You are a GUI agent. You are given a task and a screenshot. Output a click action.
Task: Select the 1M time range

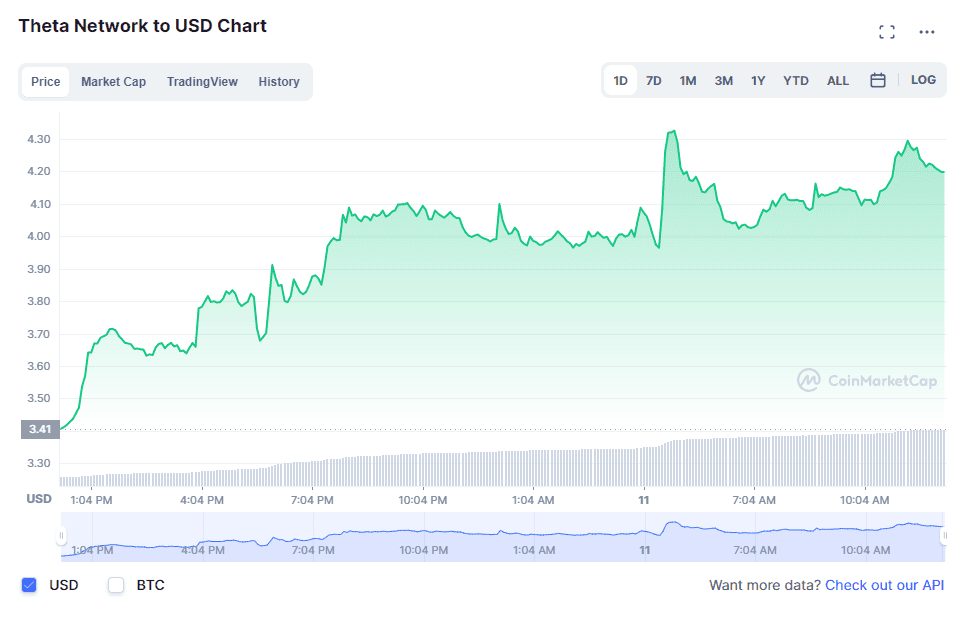(687, 80)
